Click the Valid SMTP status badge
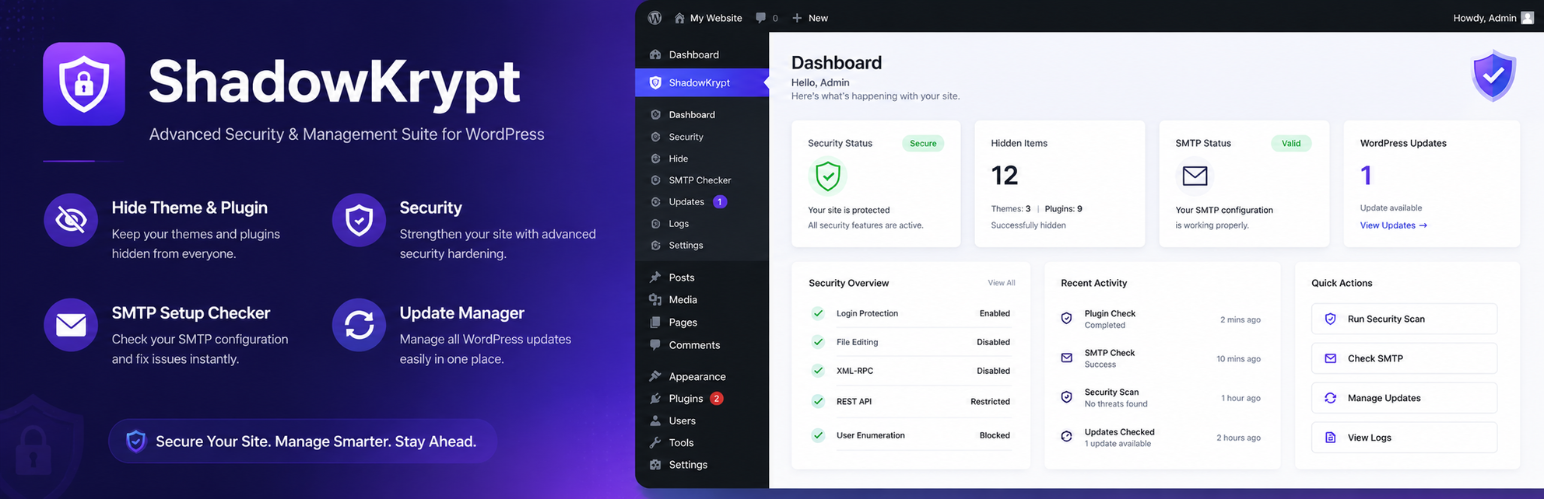Viewport: 1544px width, 500px height. point(1291,144)
